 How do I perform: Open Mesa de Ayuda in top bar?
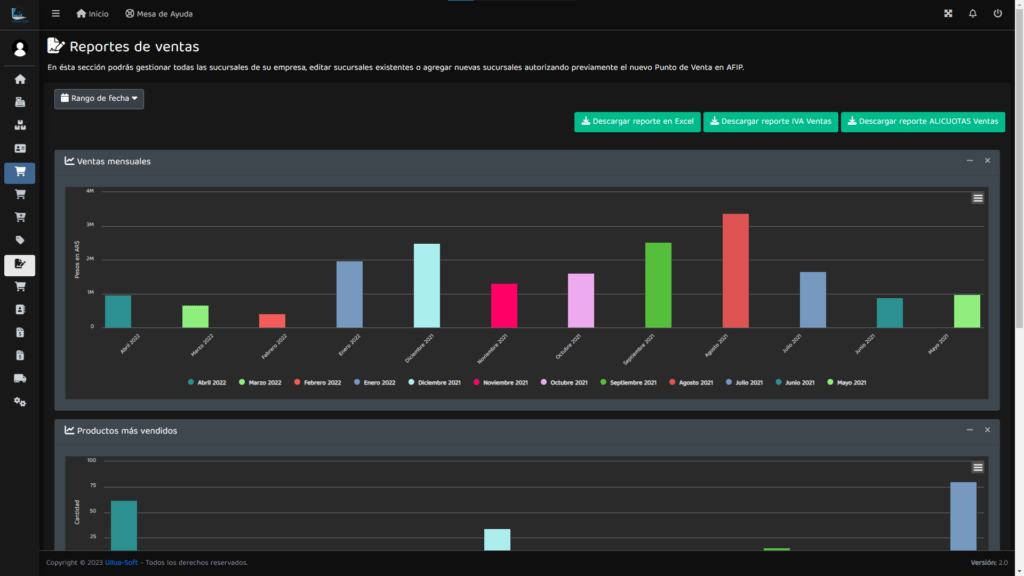159,14
